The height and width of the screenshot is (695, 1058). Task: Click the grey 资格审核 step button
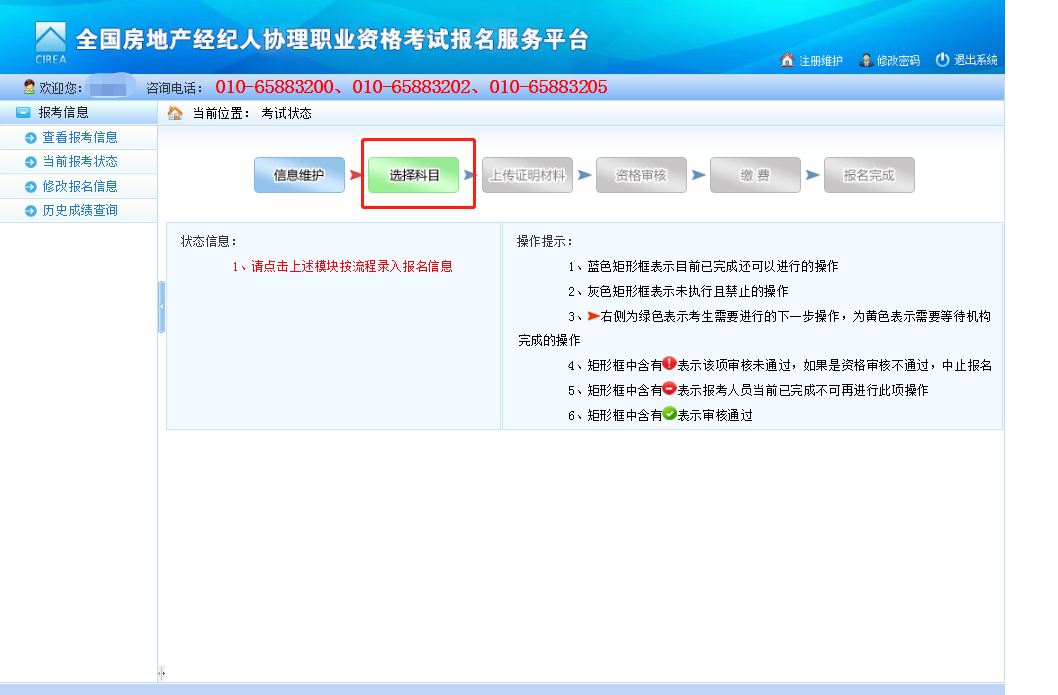click(x=641, y=175)
